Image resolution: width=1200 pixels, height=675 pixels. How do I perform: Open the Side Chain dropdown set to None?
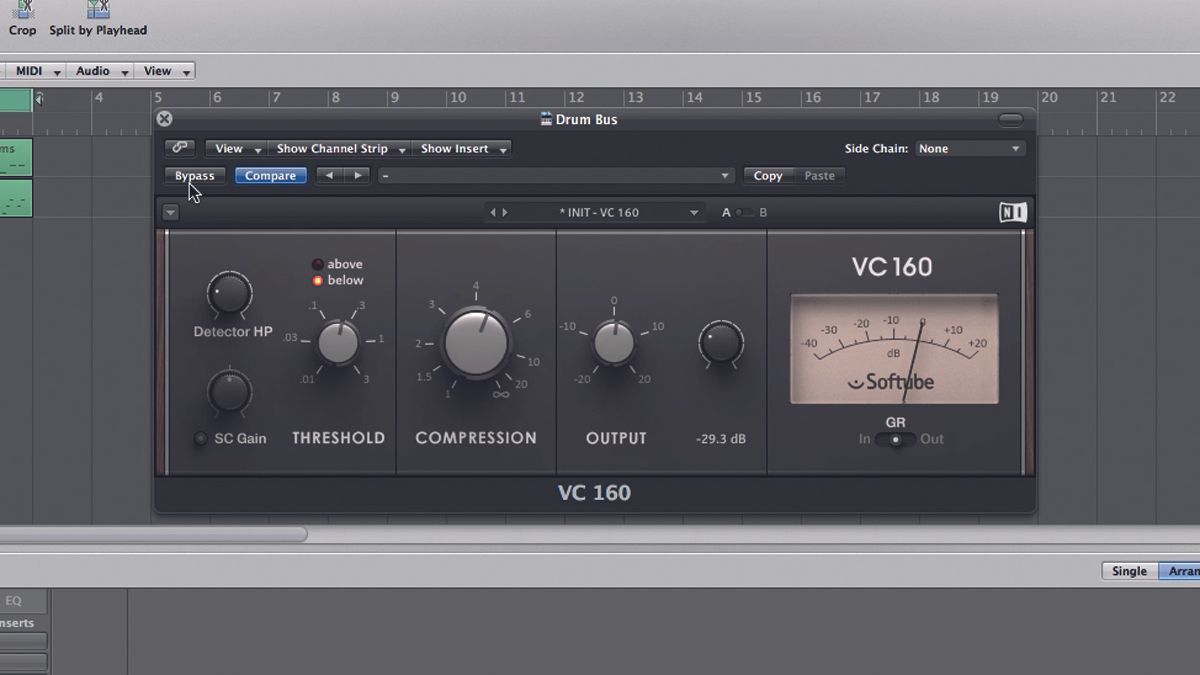pyautogui.click(x=969, y=147)
